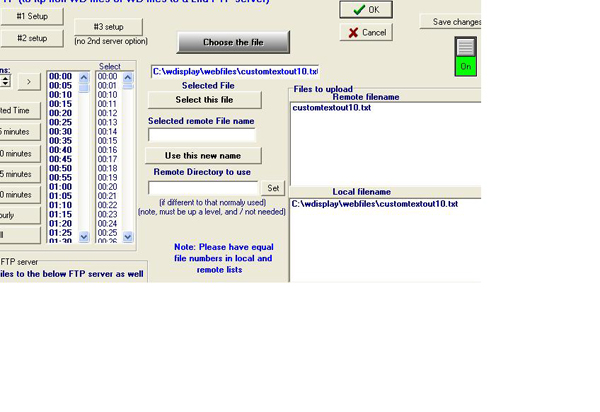
Task: Click OK with the green checkmark
Action: (366, 10)
